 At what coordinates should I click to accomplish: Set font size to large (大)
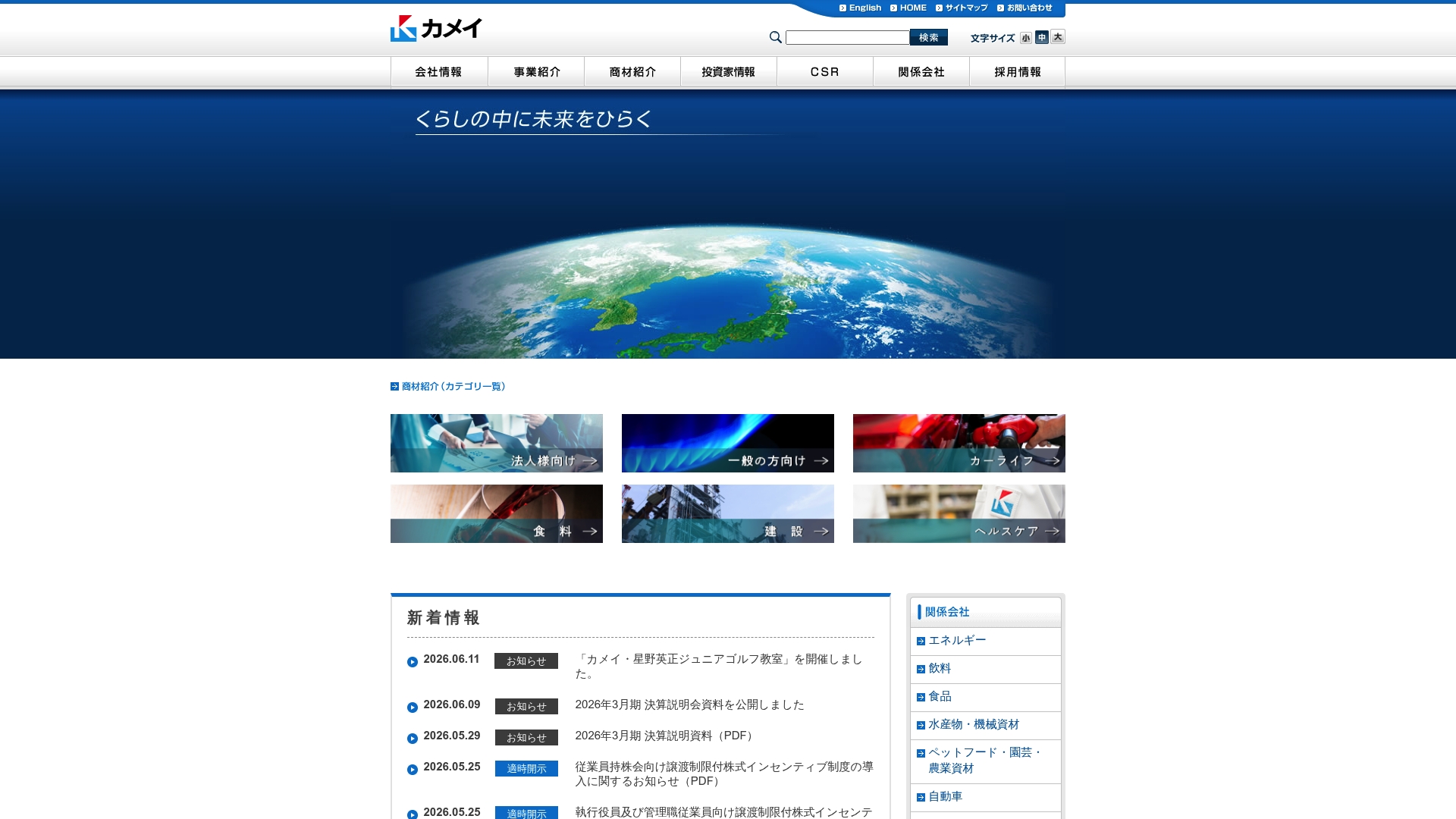1058,36
